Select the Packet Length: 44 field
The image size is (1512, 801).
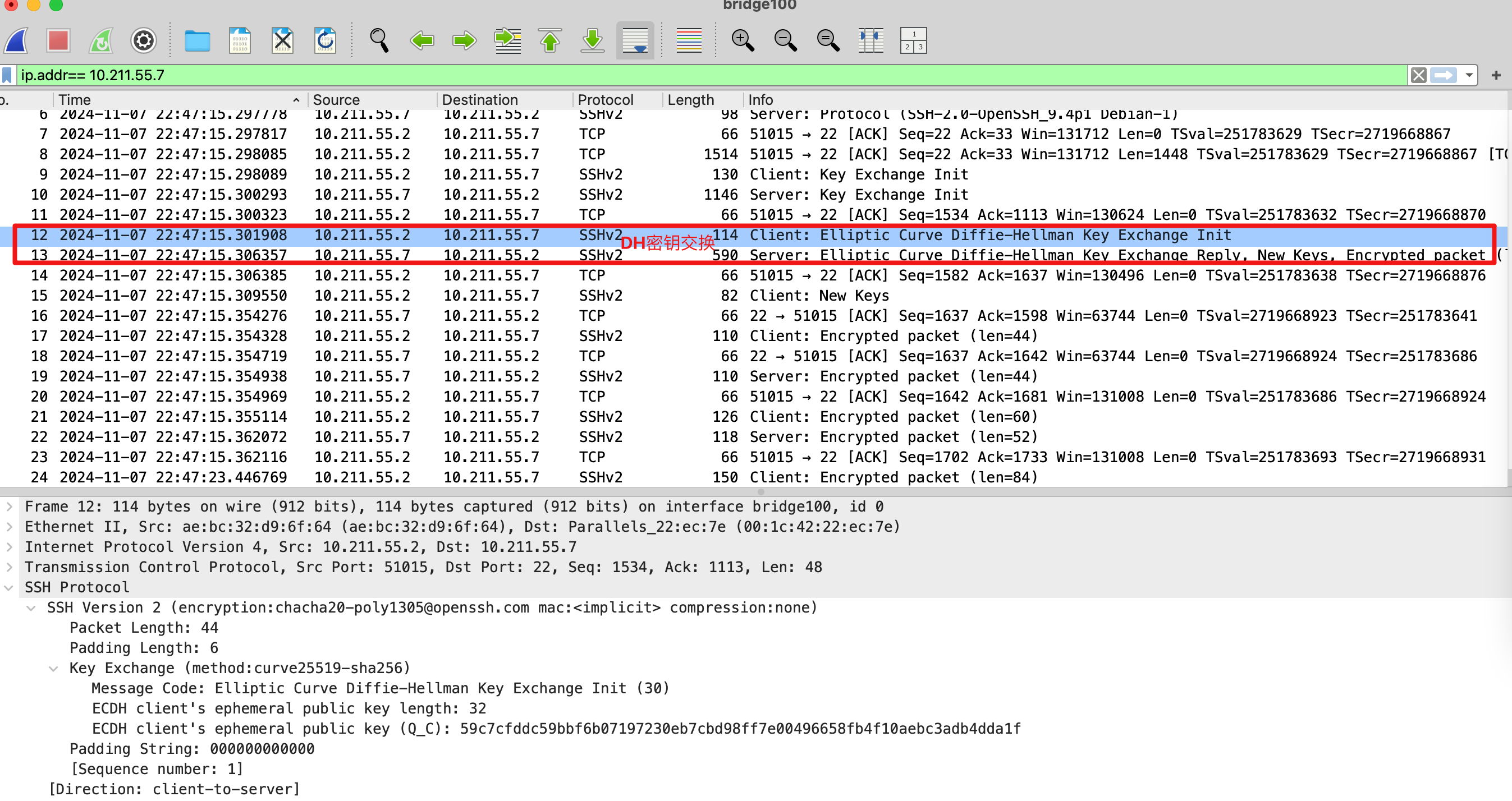(144, 627)
